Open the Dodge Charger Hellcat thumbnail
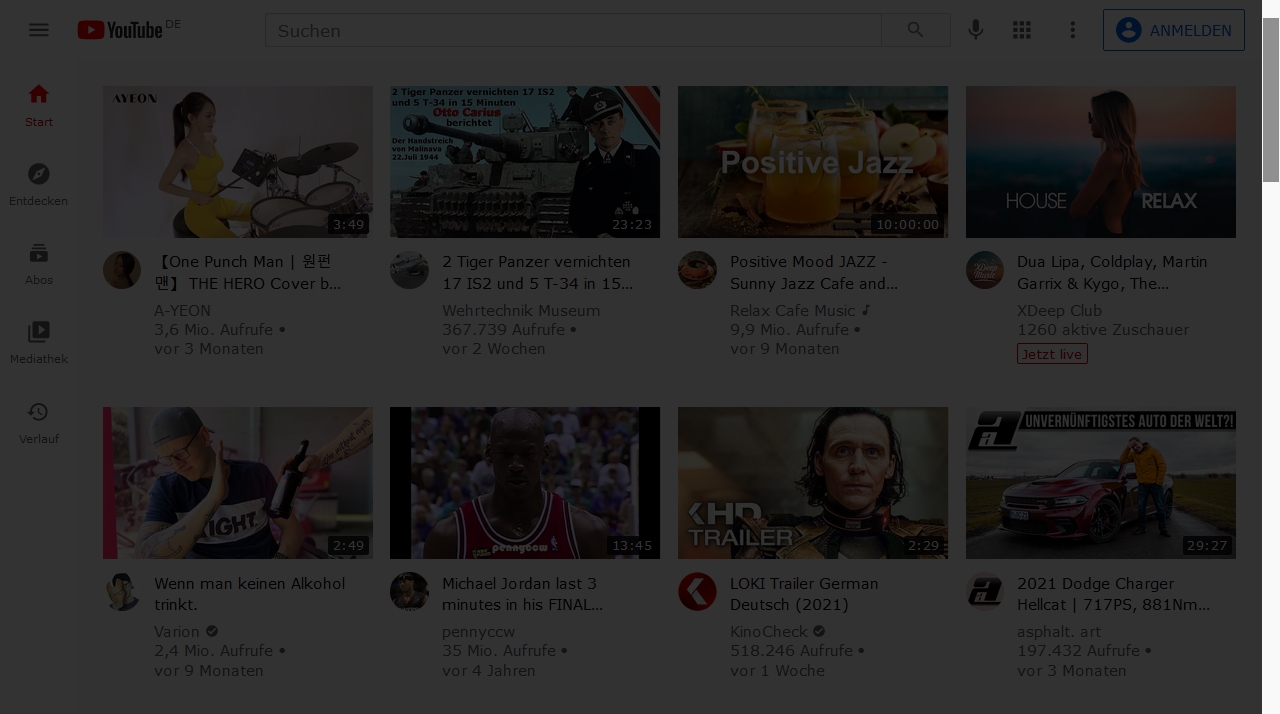The image size is (1280, 714). 1101,483
